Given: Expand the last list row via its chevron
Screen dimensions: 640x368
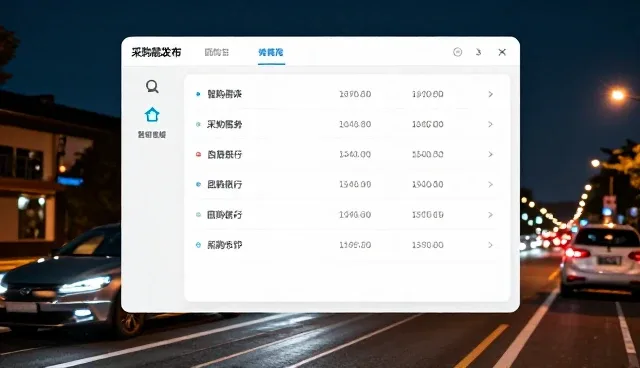Looking at the screenshot, I should point(491,245).
